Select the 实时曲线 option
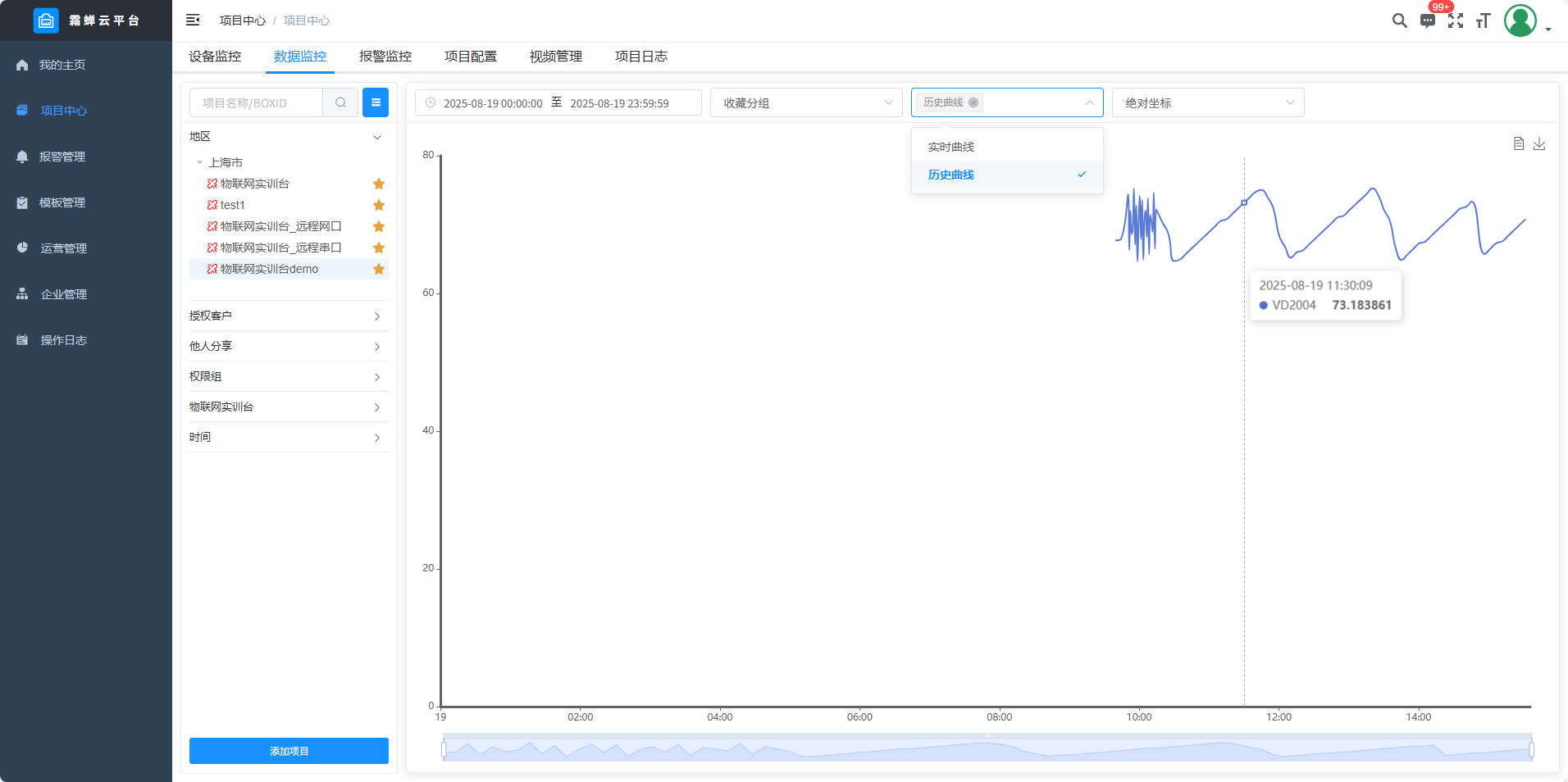The width and height of the screenshot is (1568, 782). coord(951,147)
